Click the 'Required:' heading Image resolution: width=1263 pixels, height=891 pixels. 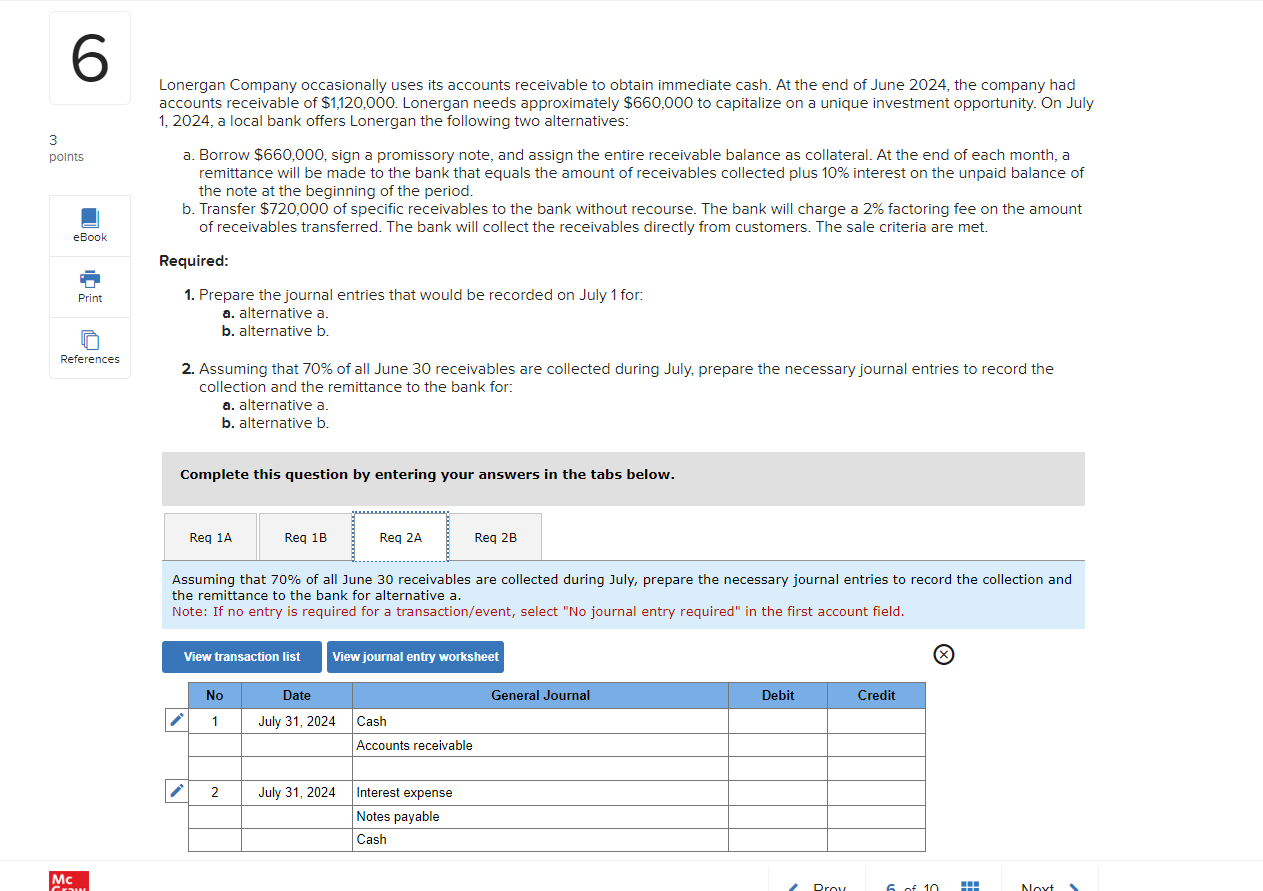coord(194,261)
